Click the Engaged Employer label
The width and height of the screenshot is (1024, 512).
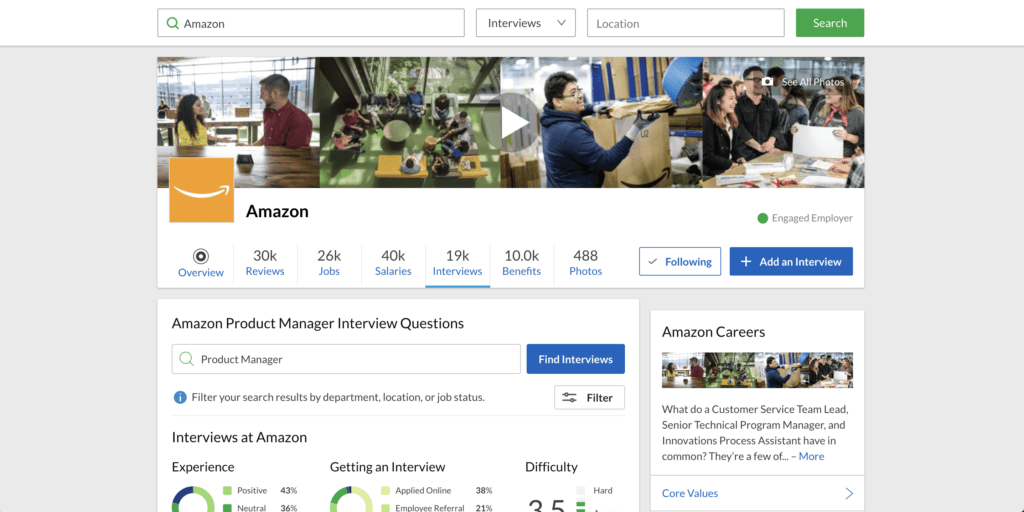point(812,218)
